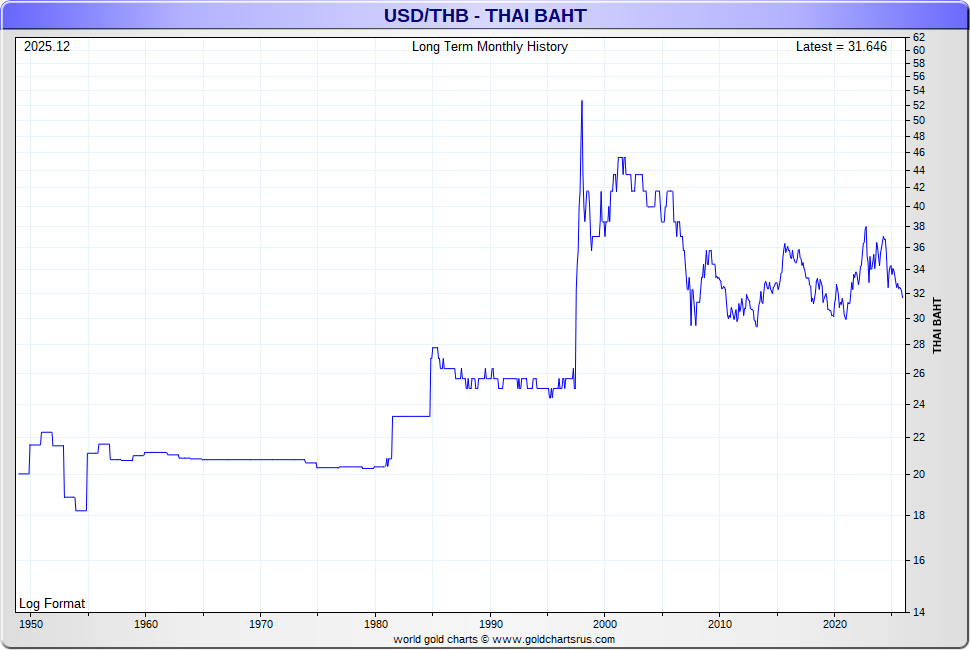Click the 14 tick on the y-axis
This screenshot has width=970, height=650.
918,612
